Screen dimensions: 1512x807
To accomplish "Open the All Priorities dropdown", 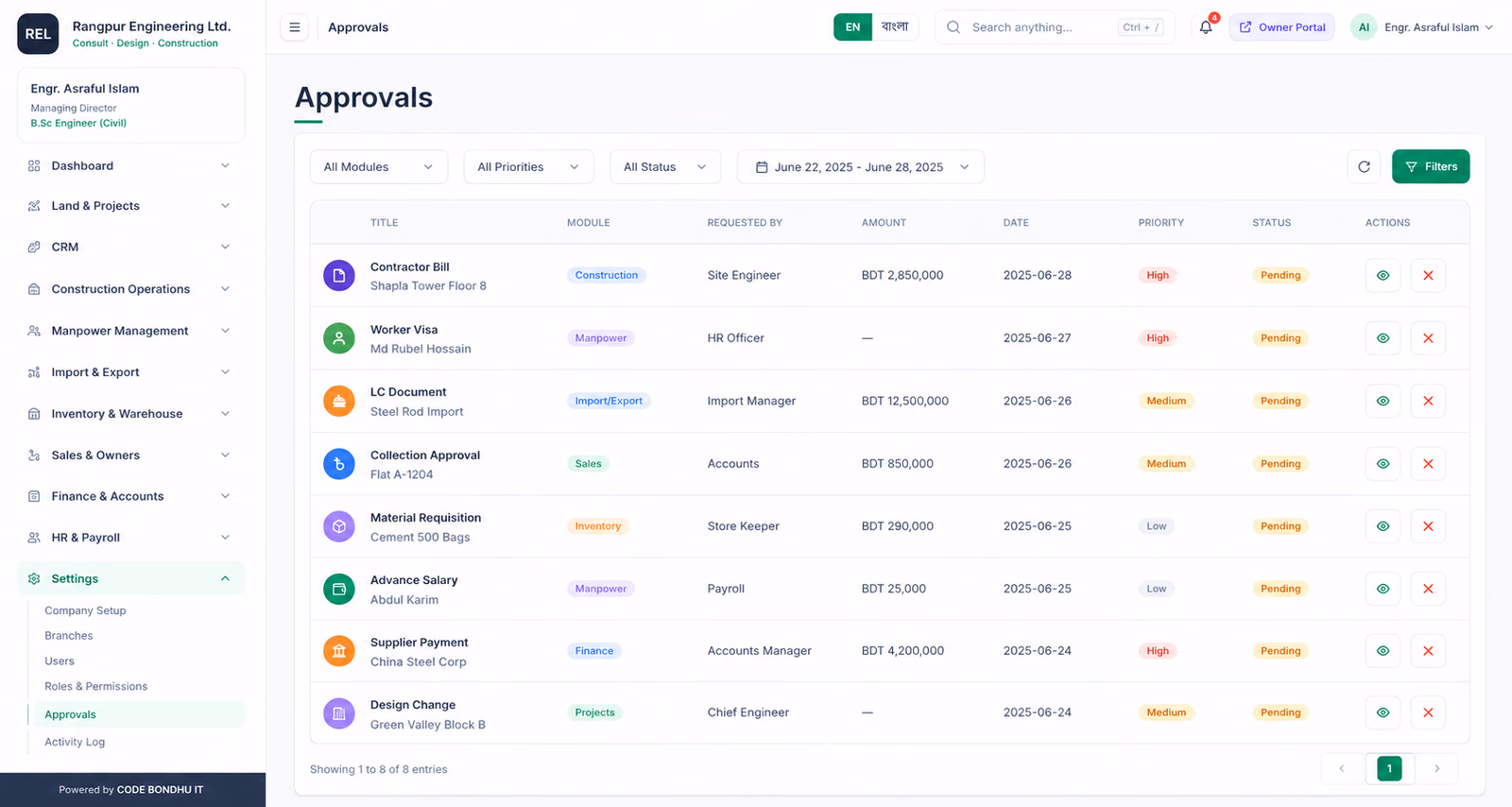I will [x=528, y=167].
